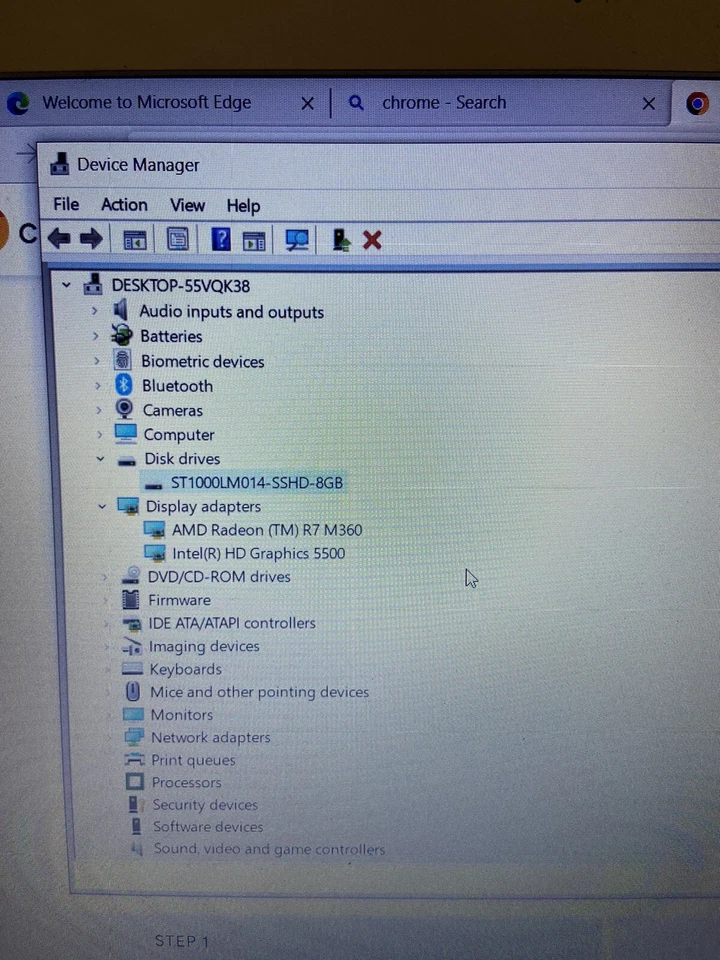
Task: Close the chrome - Search tab
Action: (x=649, y=103)
